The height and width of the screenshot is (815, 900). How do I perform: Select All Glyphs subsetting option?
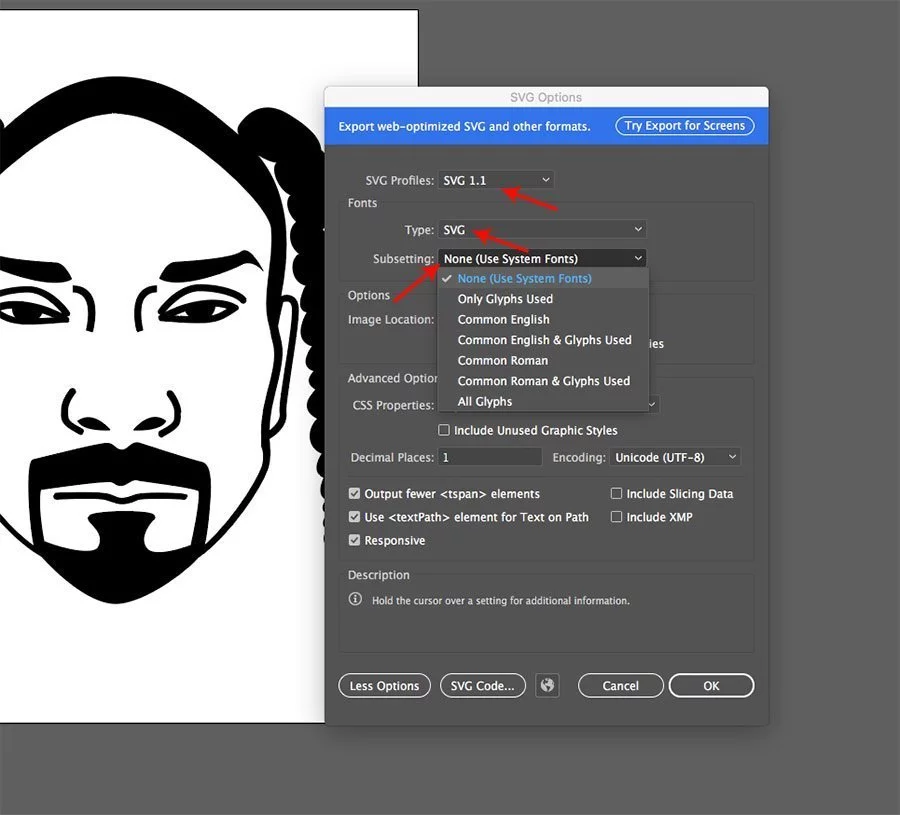coord(485,402)
